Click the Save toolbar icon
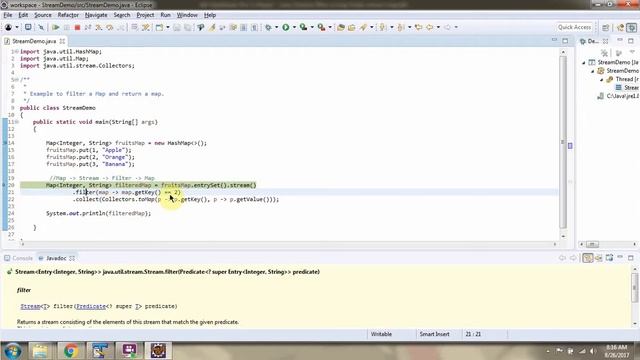Viewport: 640px width, 360px height. tap(177, 27)
